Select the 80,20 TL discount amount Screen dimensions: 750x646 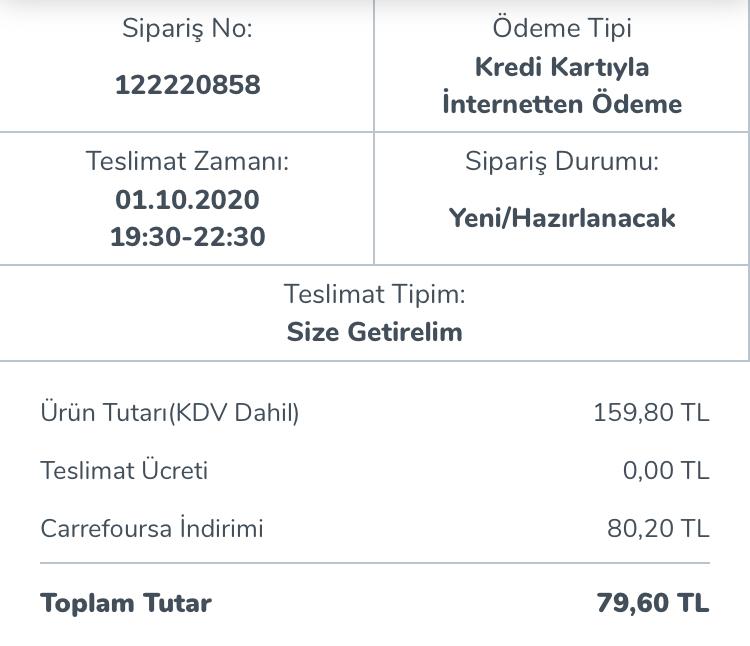point(658,529)
